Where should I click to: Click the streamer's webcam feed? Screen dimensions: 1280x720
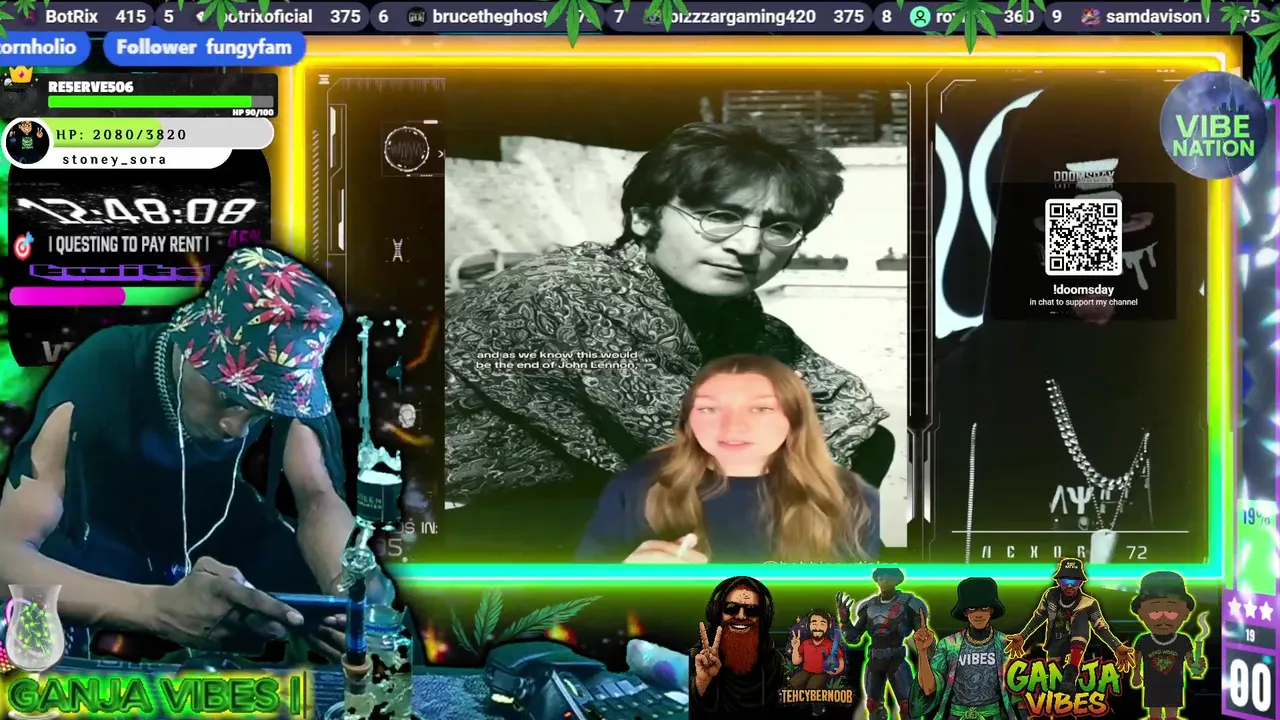190,450
